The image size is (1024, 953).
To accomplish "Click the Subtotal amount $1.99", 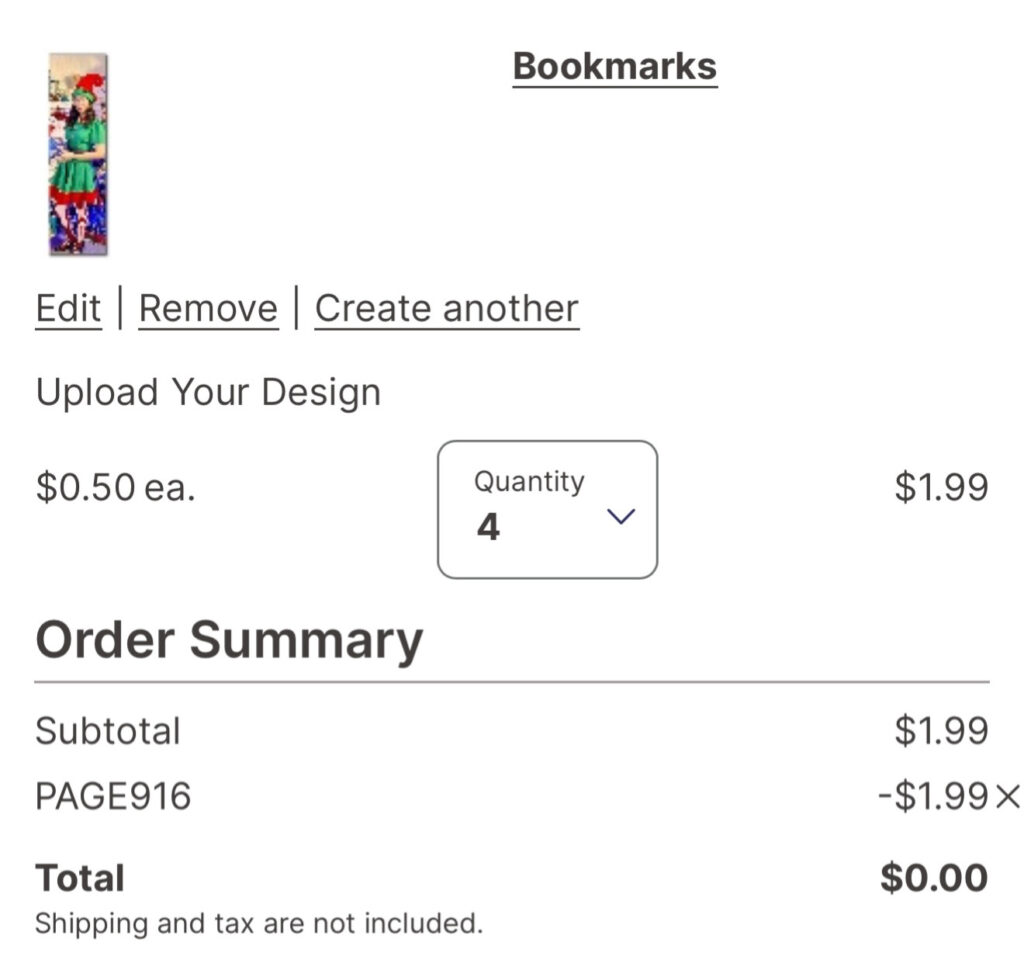I will pyautogui.click(x=940, y=731).
